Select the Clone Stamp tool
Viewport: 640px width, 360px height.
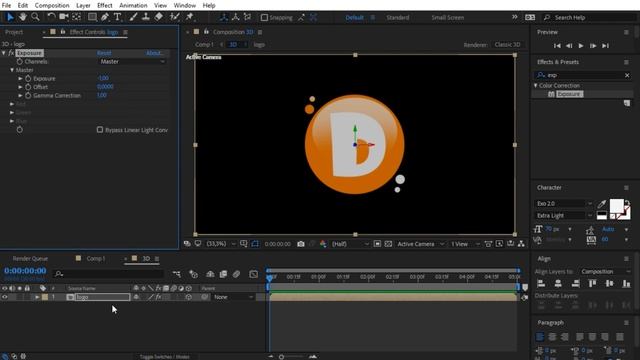[x=145, y=17]
